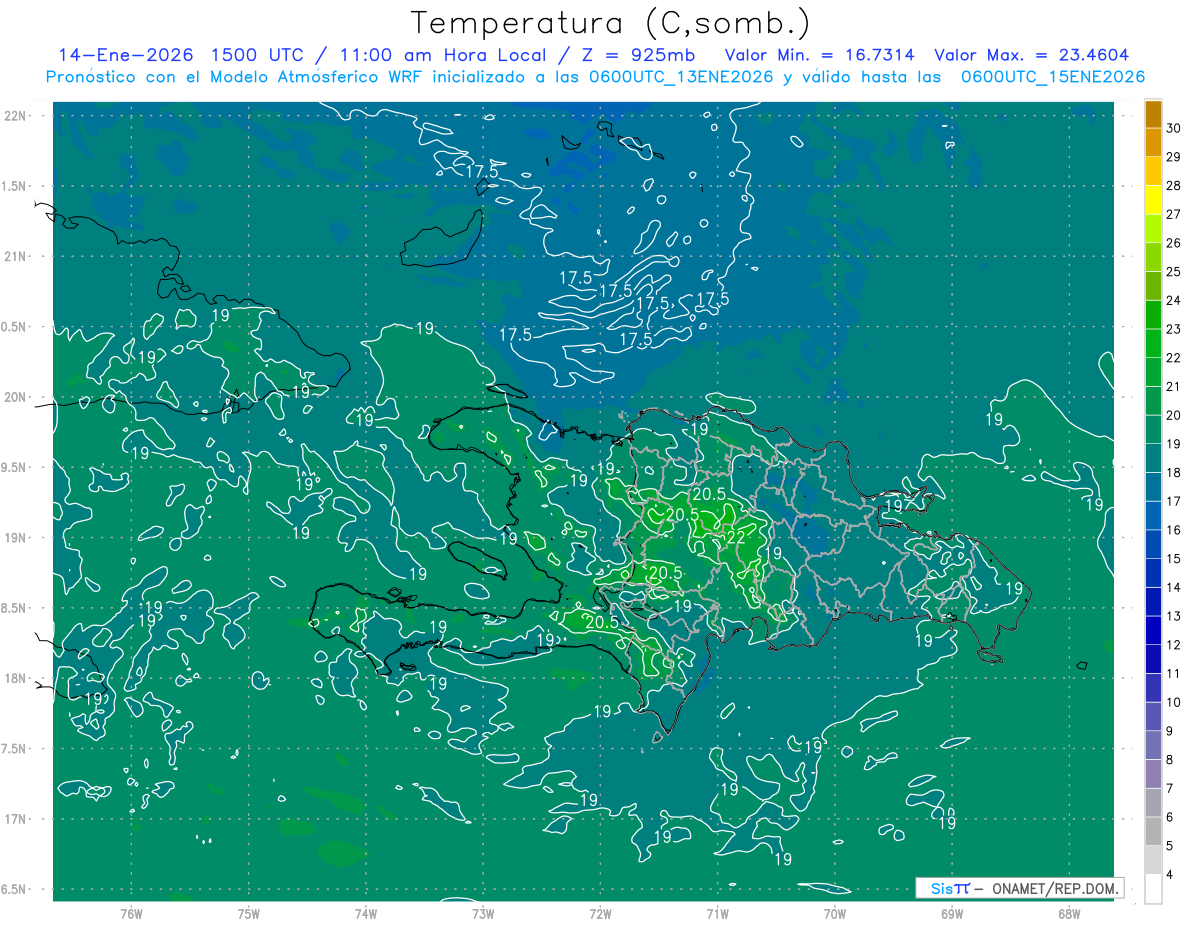
Task: Click the title "Temperatura (C,somb.)"
Action: 610,24
